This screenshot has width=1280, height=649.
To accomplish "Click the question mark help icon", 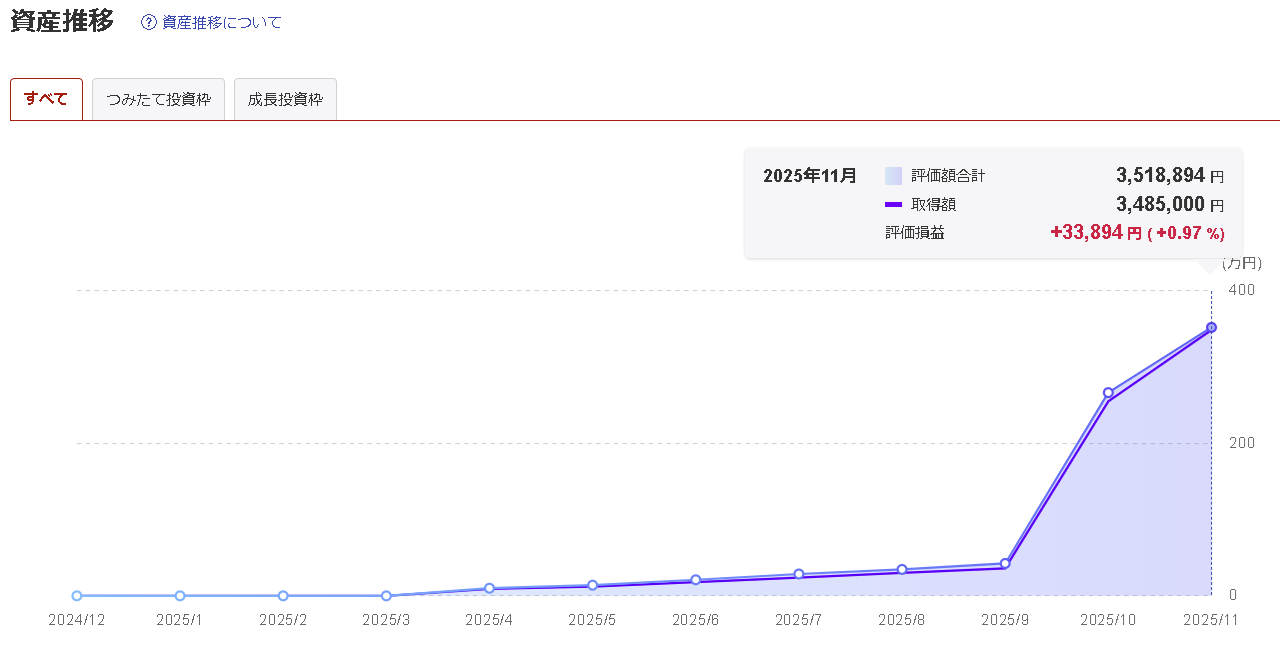I will tap(149, 22).
